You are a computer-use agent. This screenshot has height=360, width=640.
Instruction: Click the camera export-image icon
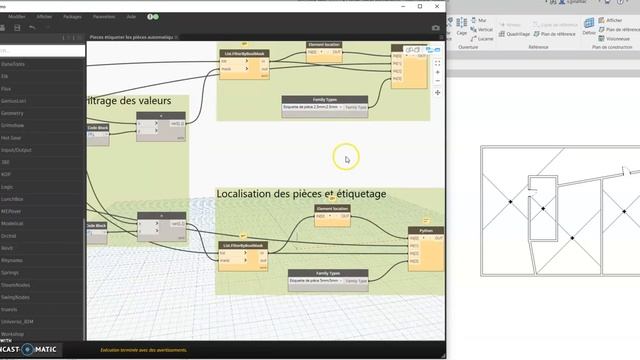point(436,28)
